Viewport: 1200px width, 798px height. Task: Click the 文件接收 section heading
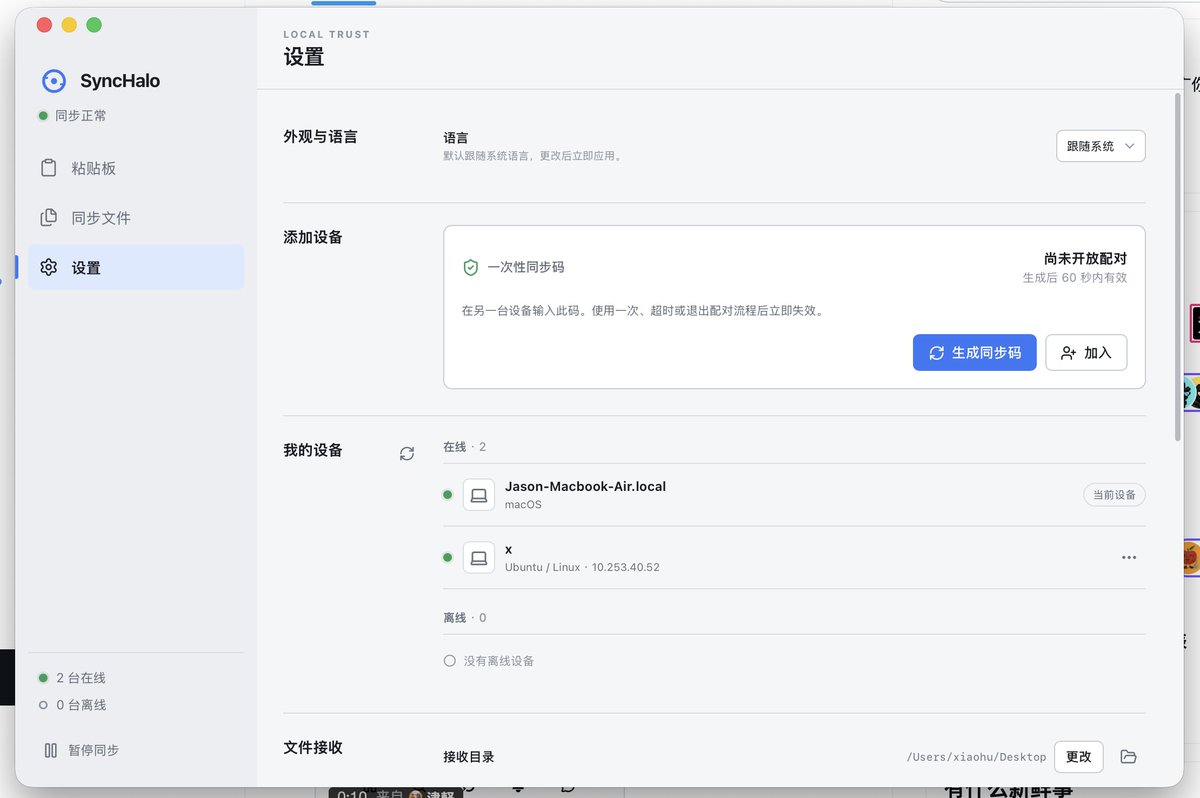point(313,748)
